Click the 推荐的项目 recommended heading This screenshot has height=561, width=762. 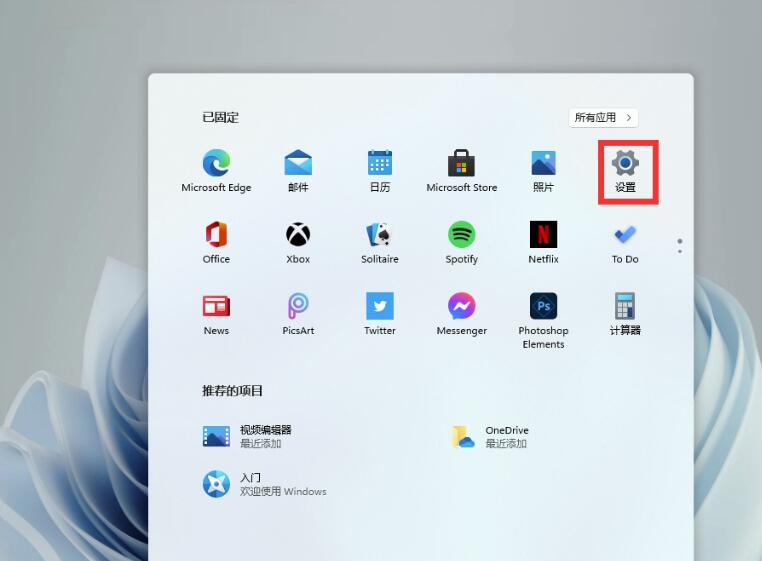pyautogui.click(x=232, y=391)
